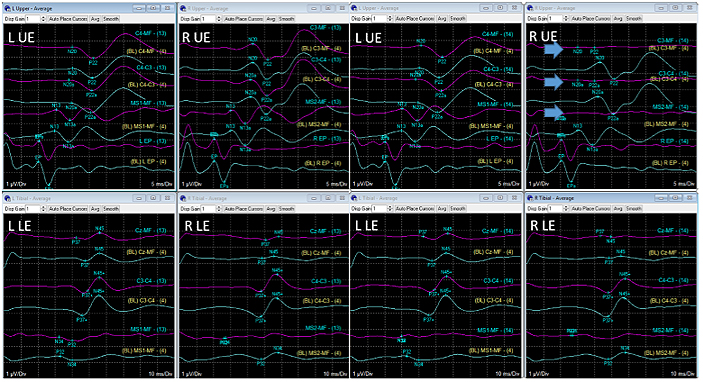Focus Disp Gain field in R Upper (14) window
The height and width of the screenshot is (382, 703).
click(x=556, y=19)
